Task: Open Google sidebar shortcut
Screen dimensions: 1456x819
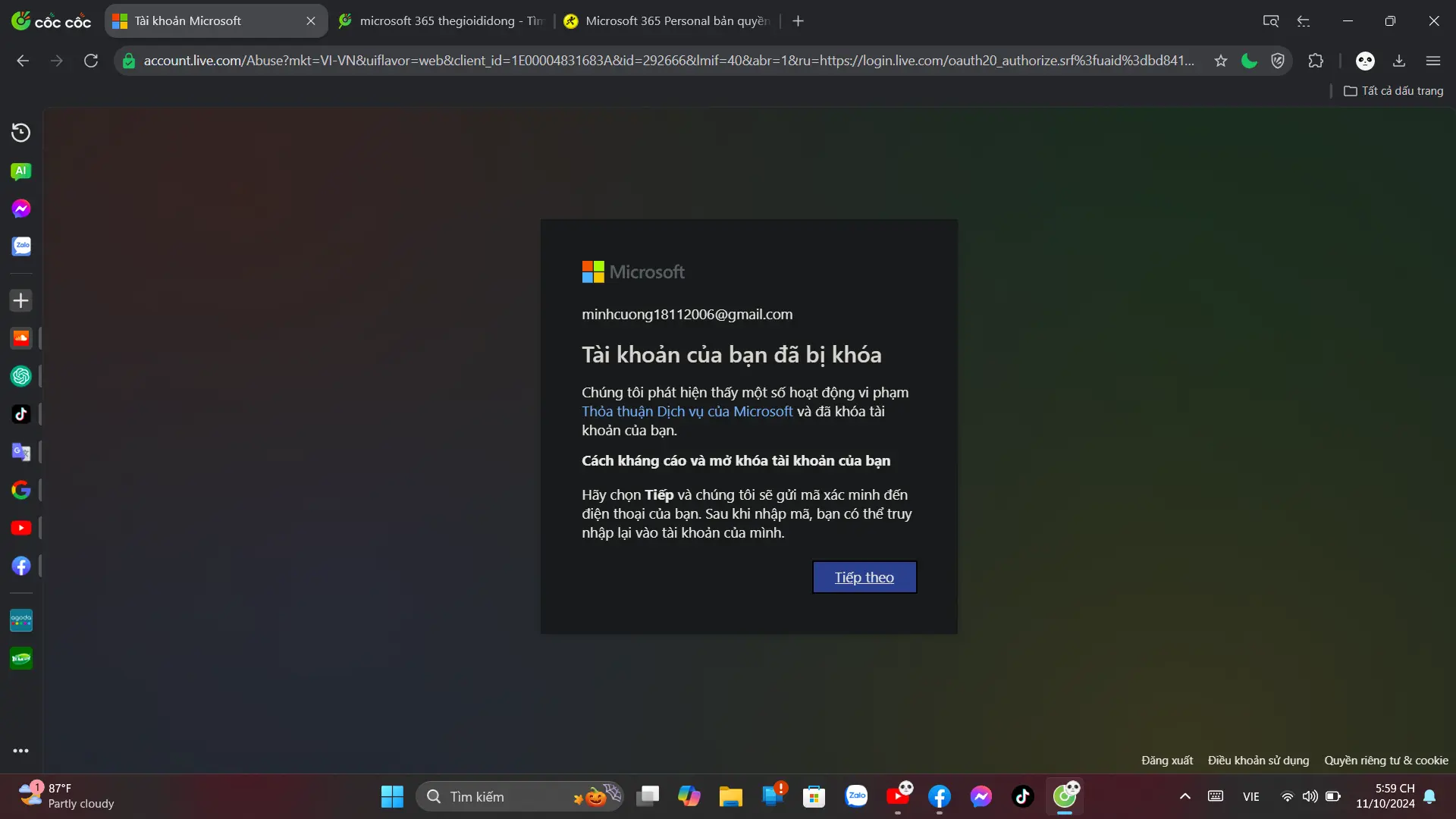Action: point(21,490)
